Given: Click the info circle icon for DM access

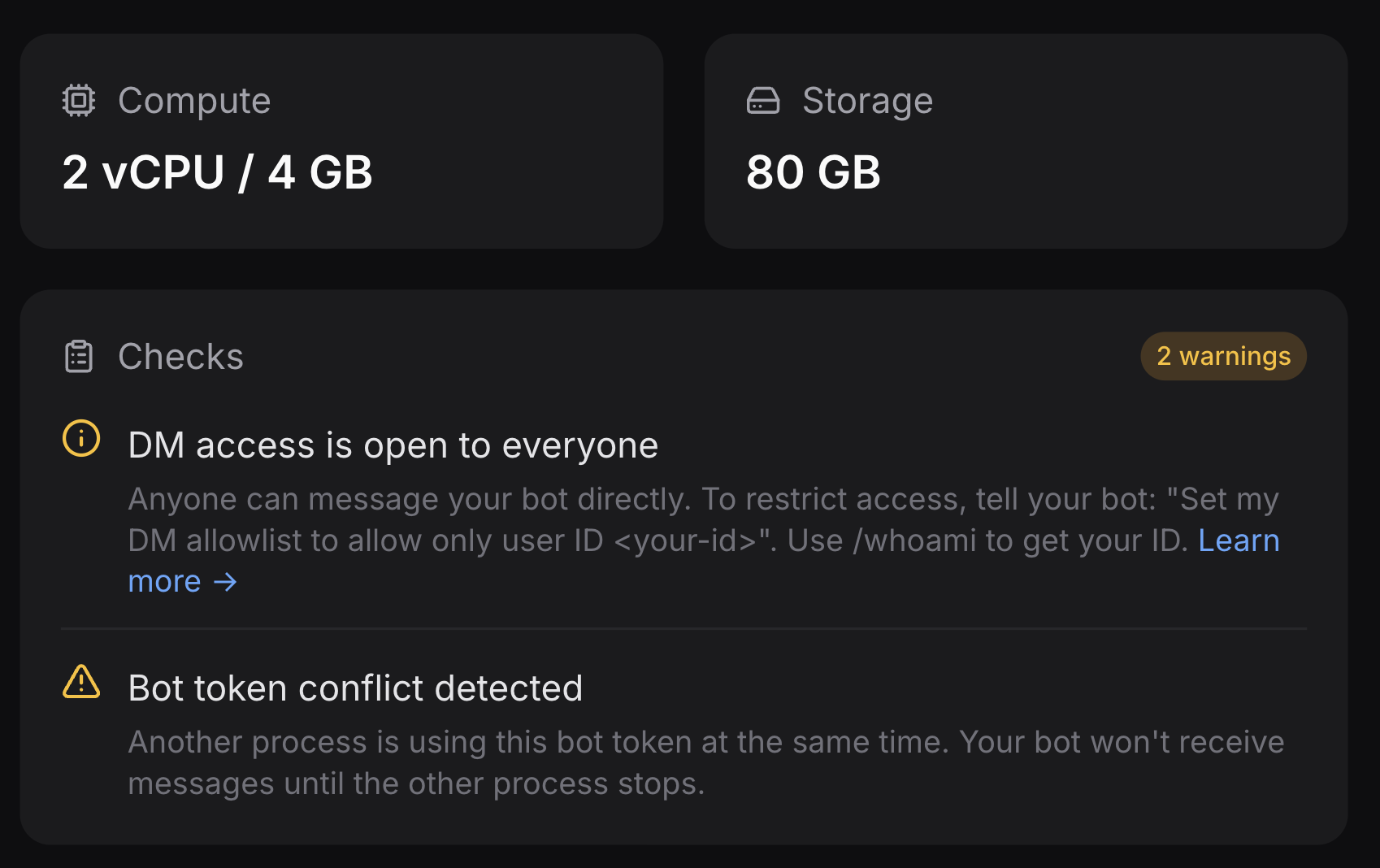Looking at the screenshot, I should click(81, 439).
